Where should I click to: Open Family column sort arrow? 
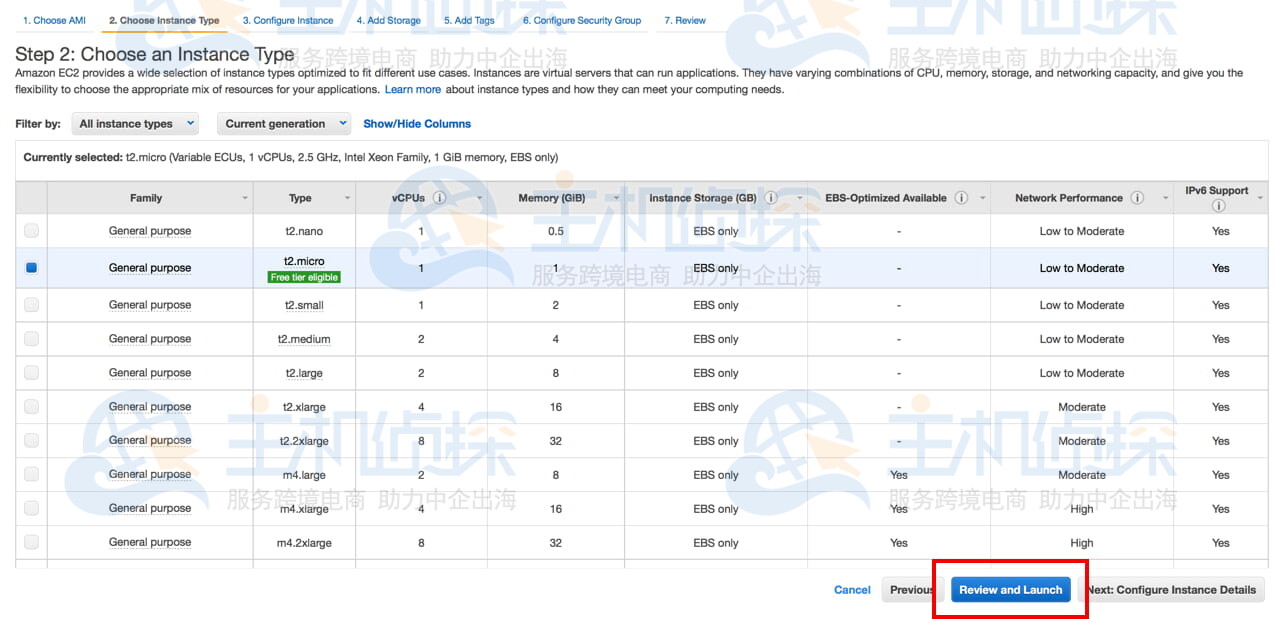245,198
